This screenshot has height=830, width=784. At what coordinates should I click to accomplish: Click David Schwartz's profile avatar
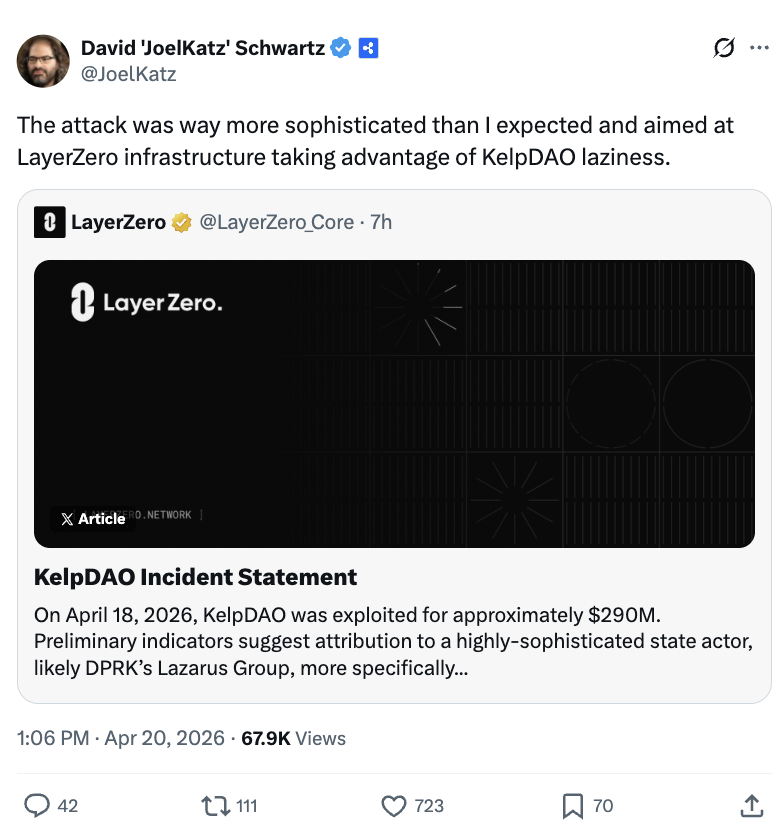pyautogui.click(x=43, y=60)
